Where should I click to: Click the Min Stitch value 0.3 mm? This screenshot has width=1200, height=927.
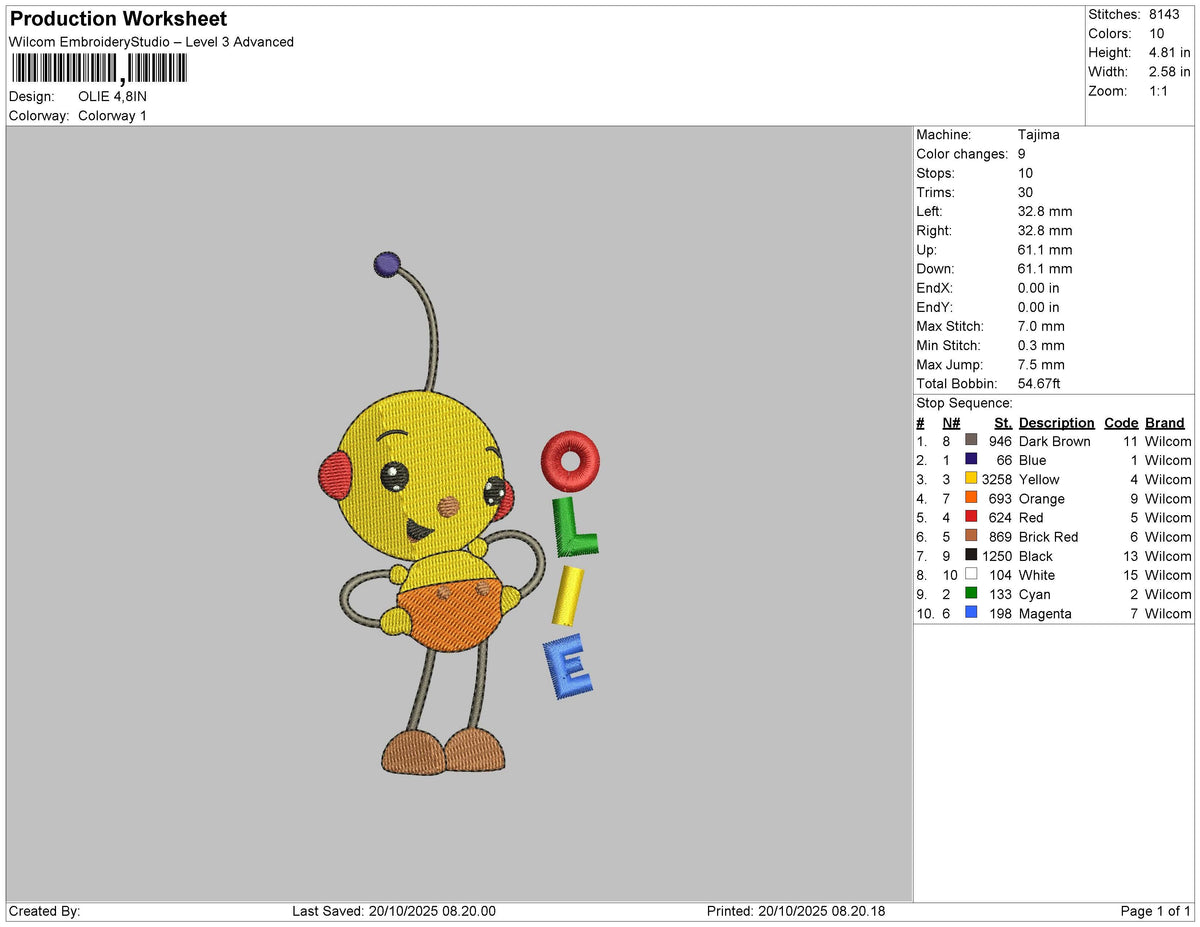pyautogui.click(x=1041, y=345)
